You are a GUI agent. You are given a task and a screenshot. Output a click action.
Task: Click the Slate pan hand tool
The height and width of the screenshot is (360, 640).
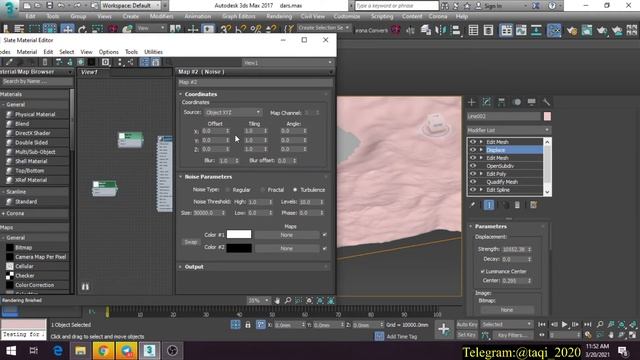[277, 301]
